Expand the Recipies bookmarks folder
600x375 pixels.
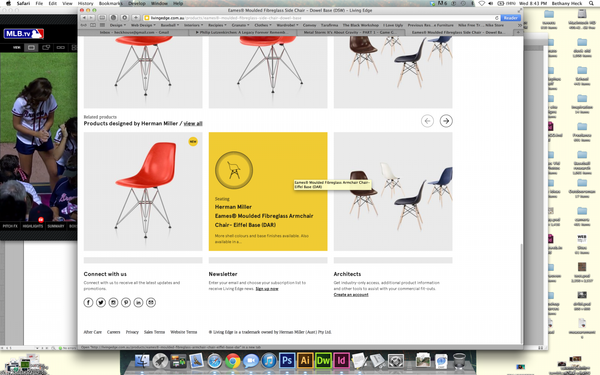point(217,25)
